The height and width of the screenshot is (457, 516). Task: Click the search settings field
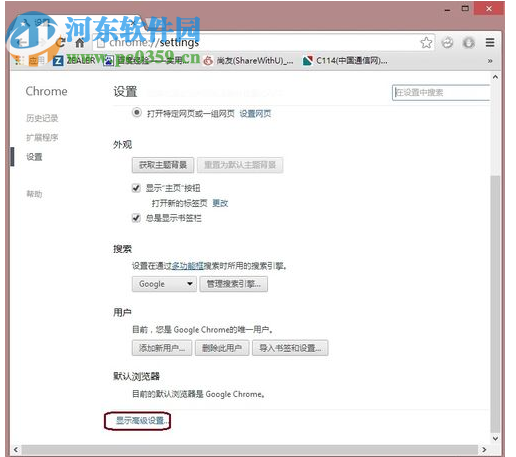click(441, 92)
